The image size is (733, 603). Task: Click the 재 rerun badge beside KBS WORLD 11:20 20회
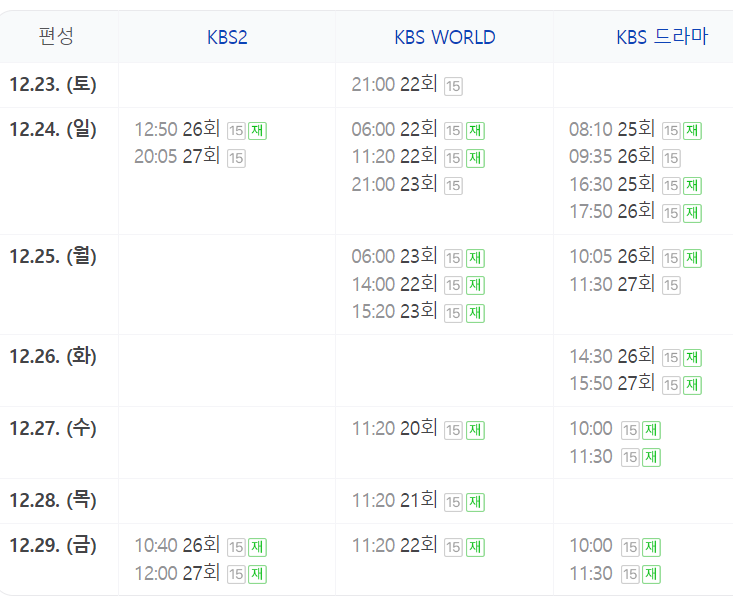475,431
